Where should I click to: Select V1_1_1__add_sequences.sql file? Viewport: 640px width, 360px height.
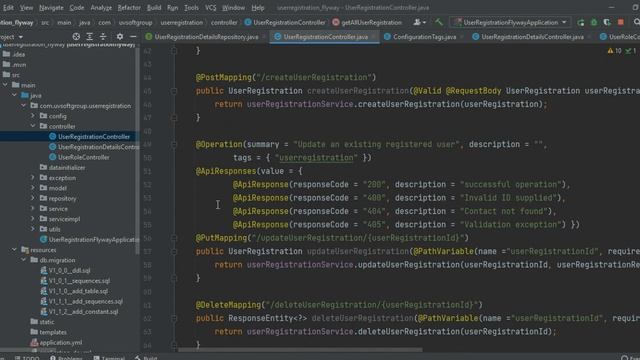[86, 301]
